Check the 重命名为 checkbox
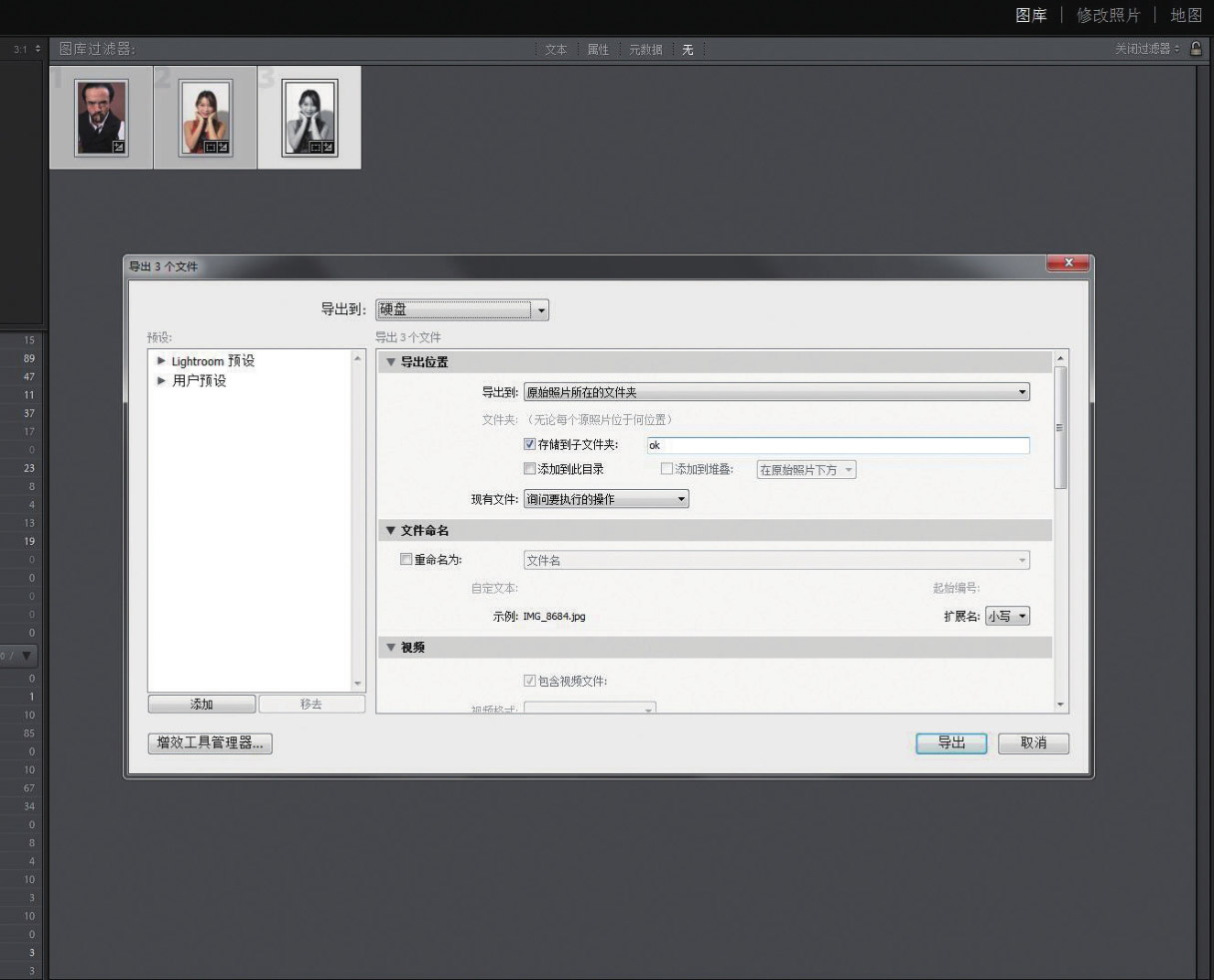This screenshot has height=980, width=1214. (x=406, y=560)
